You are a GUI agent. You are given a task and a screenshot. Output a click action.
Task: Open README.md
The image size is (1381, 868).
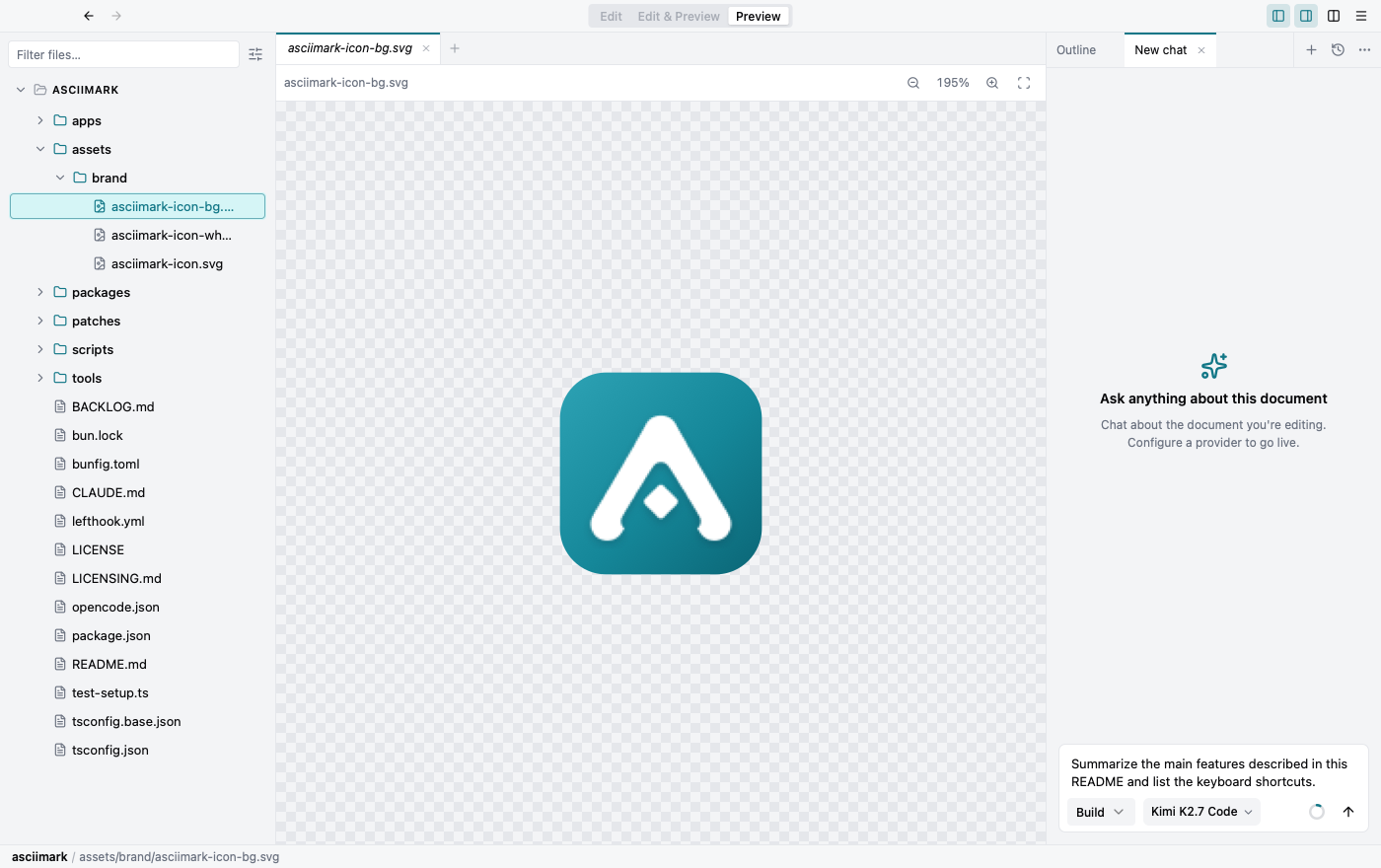pos(137,664)
